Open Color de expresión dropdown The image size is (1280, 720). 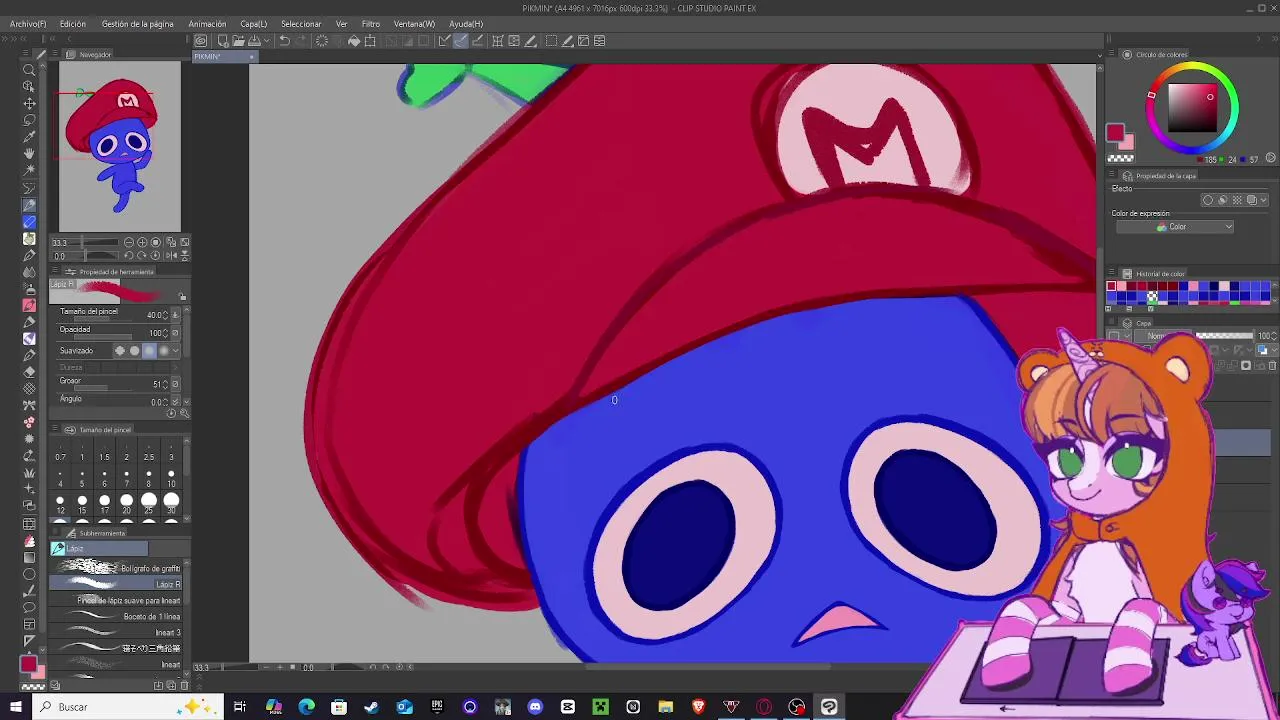pyautogui.click(x=1175, y=227)
